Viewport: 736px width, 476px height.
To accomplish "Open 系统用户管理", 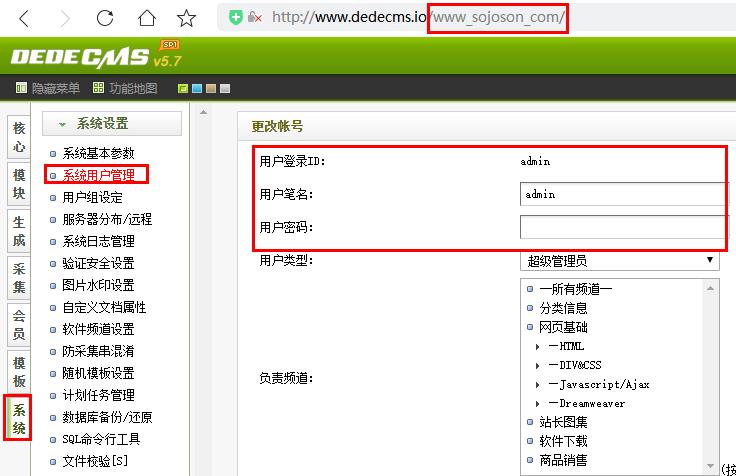I will click(x=98, y=175).
